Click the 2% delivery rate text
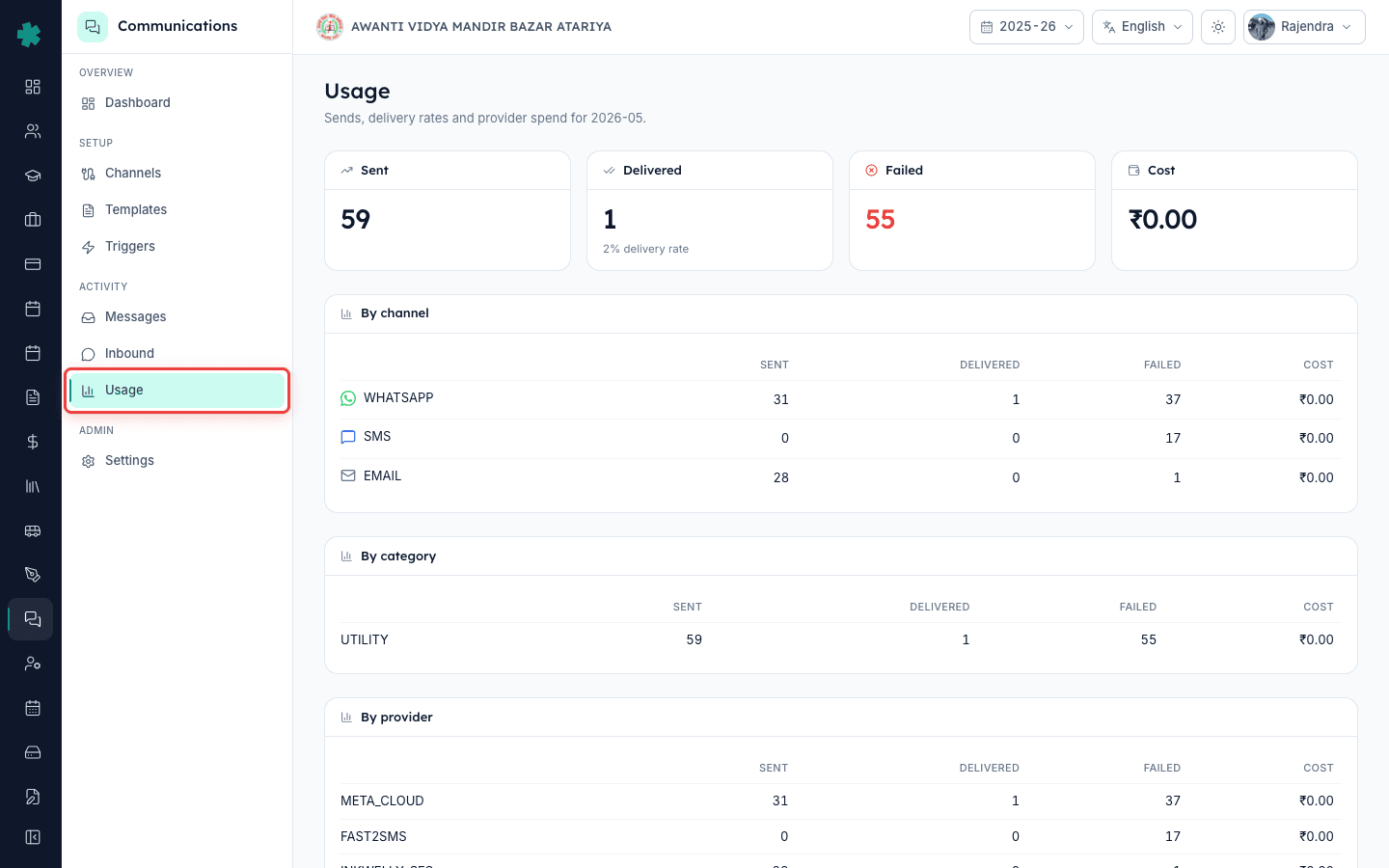 646,249
